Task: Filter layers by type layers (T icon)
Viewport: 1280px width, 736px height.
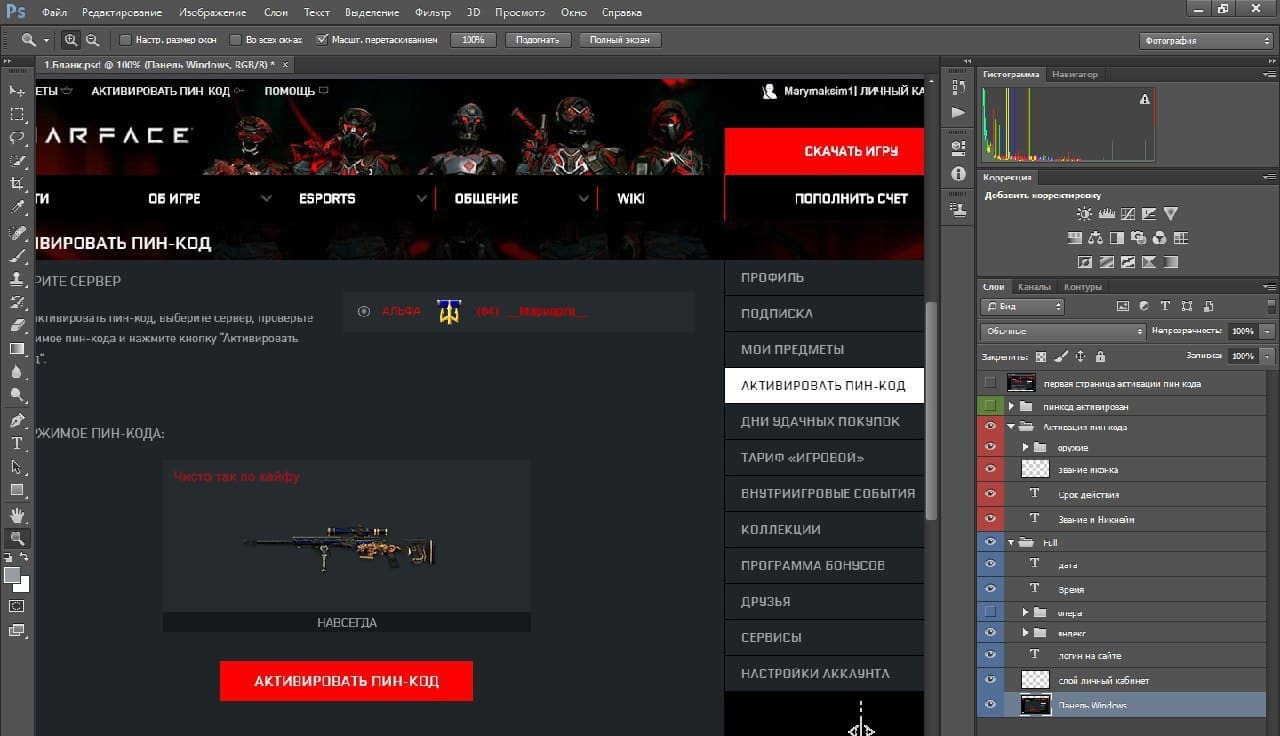Action: (x=1165, y=306)
